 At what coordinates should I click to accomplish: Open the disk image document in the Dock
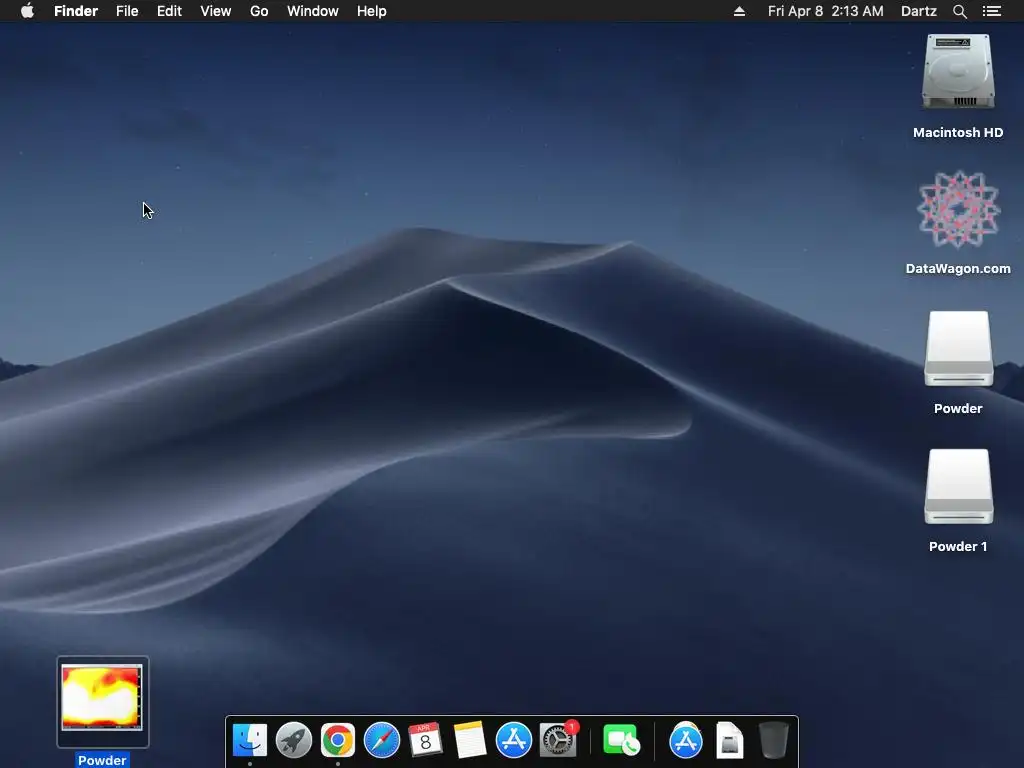(x=729, y=741)
